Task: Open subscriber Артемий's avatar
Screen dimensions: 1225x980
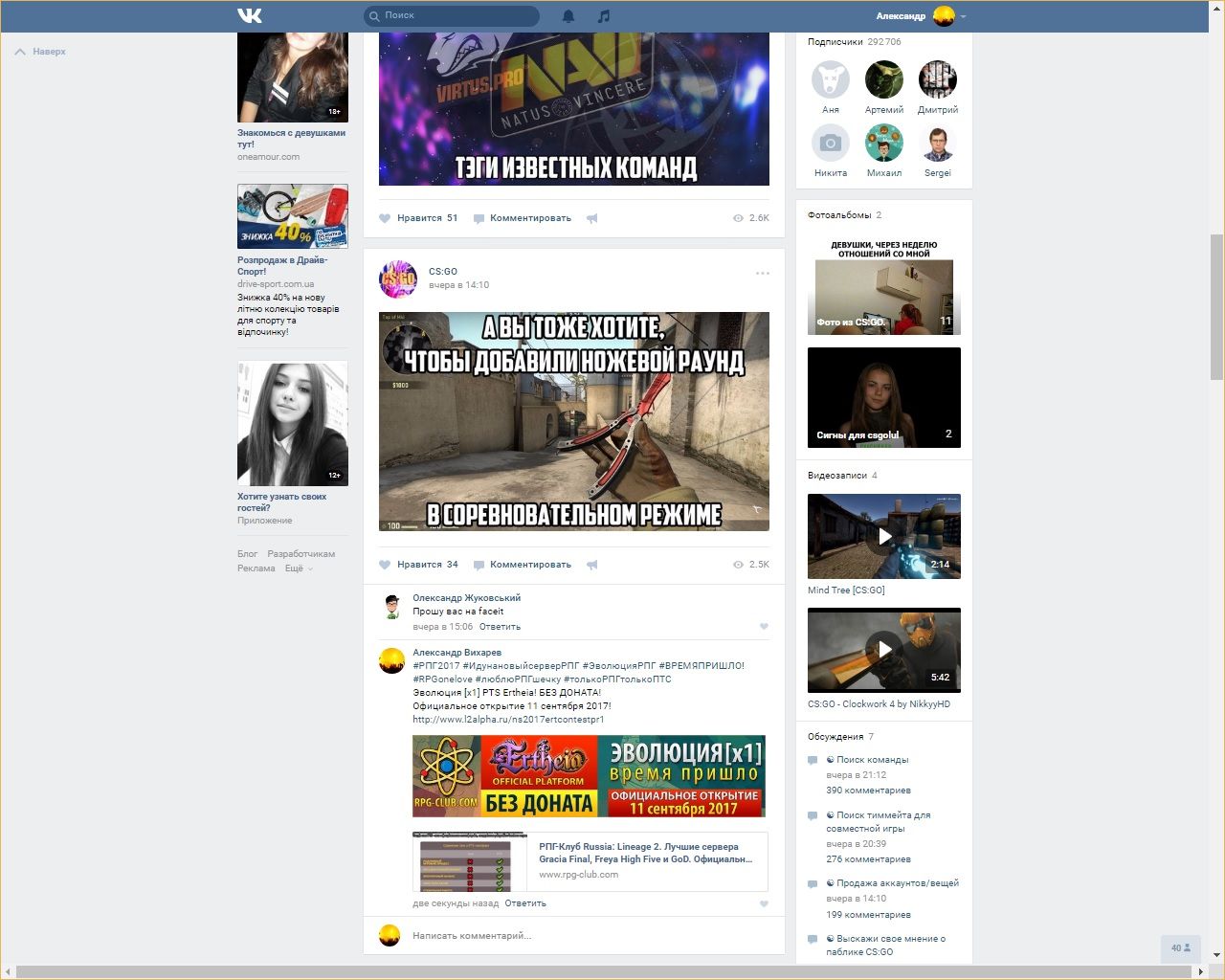Action: pos(884,79)
